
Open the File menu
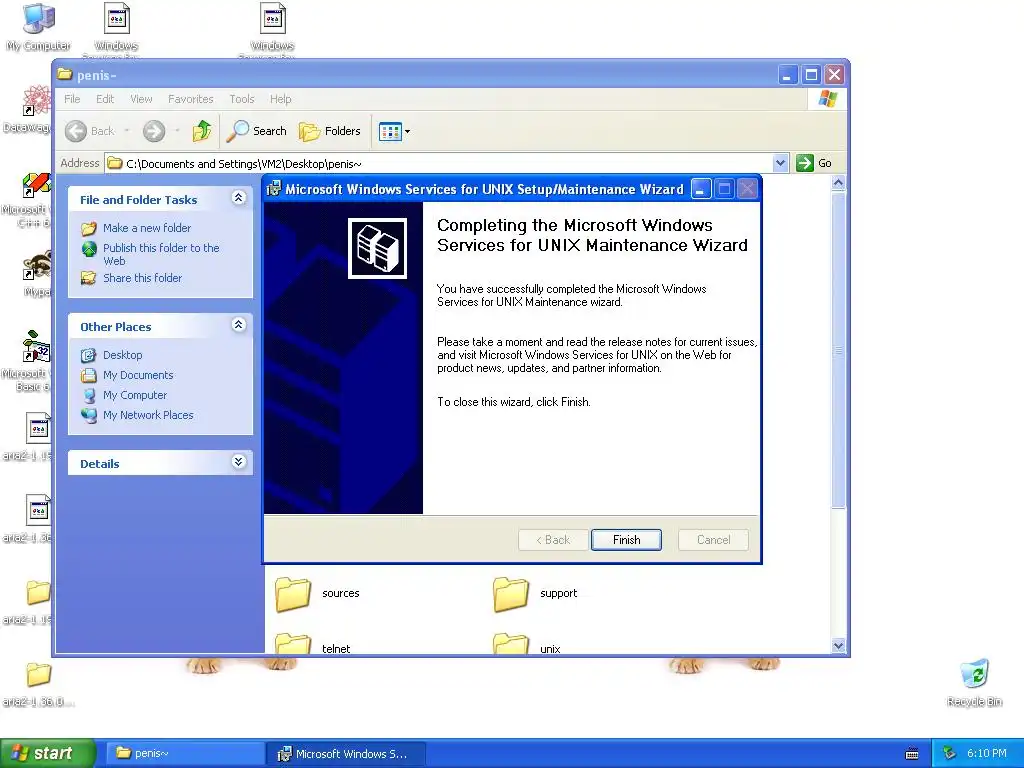(72, 99)
